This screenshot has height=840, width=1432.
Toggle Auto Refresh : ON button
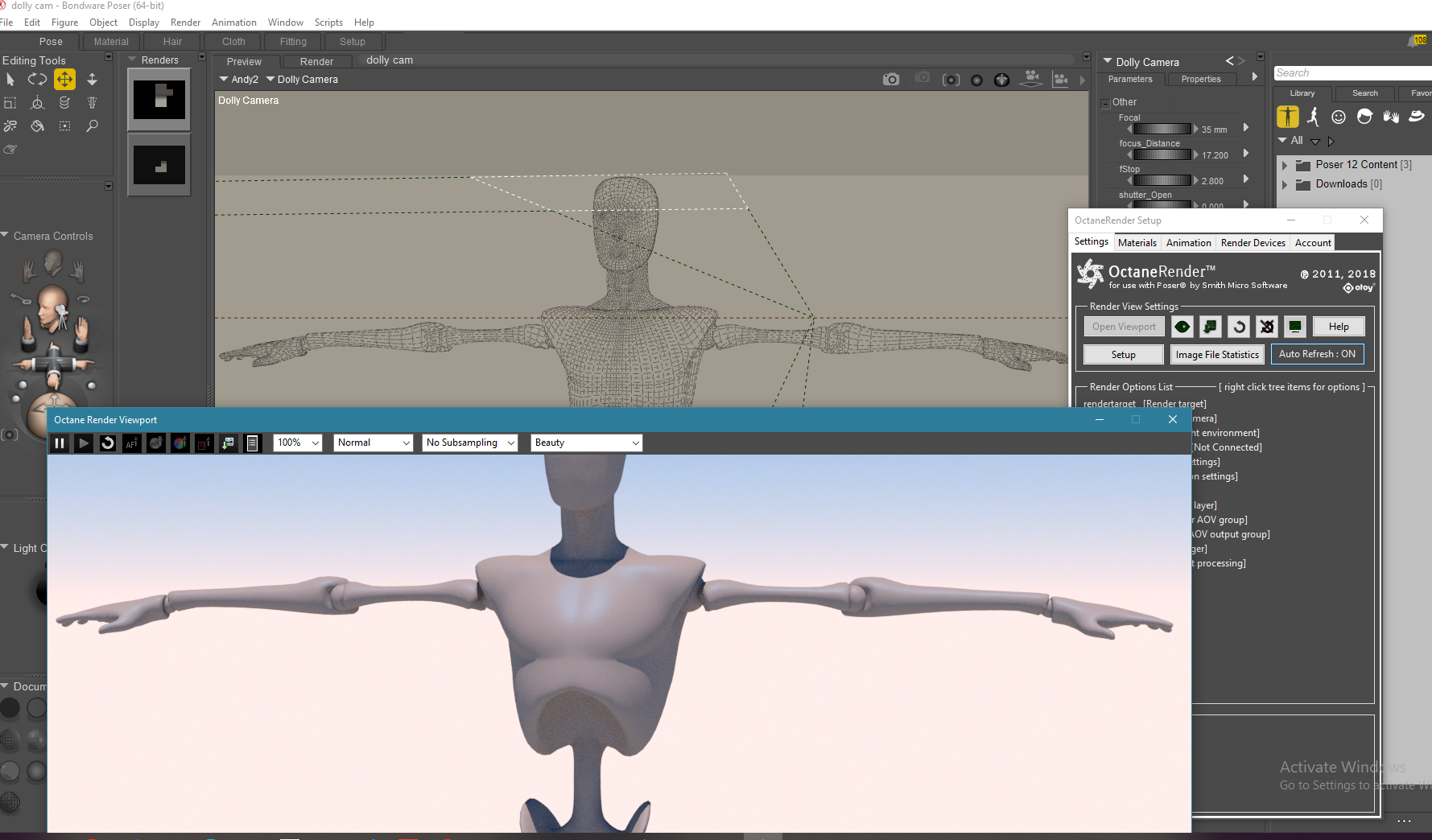point(1317,354)
